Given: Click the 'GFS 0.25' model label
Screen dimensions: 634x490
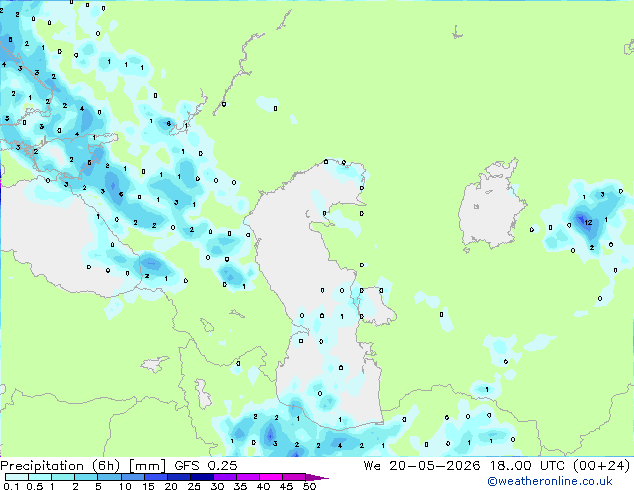Looking at the screenshot, I should (206, 466).
